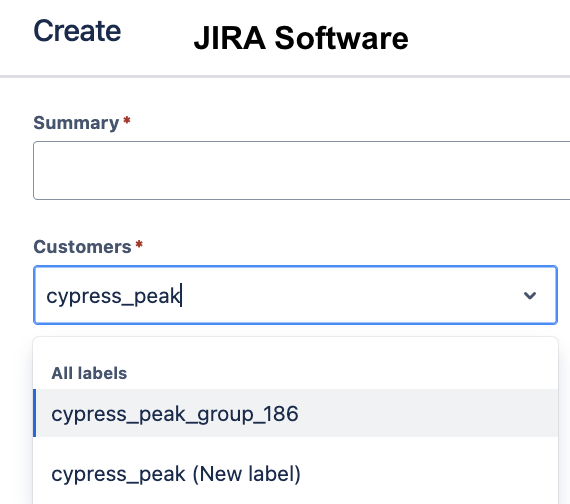The height and width of the screenshot is (504, 570).
Task: Click the All labels section header
Action: point(89,373)
